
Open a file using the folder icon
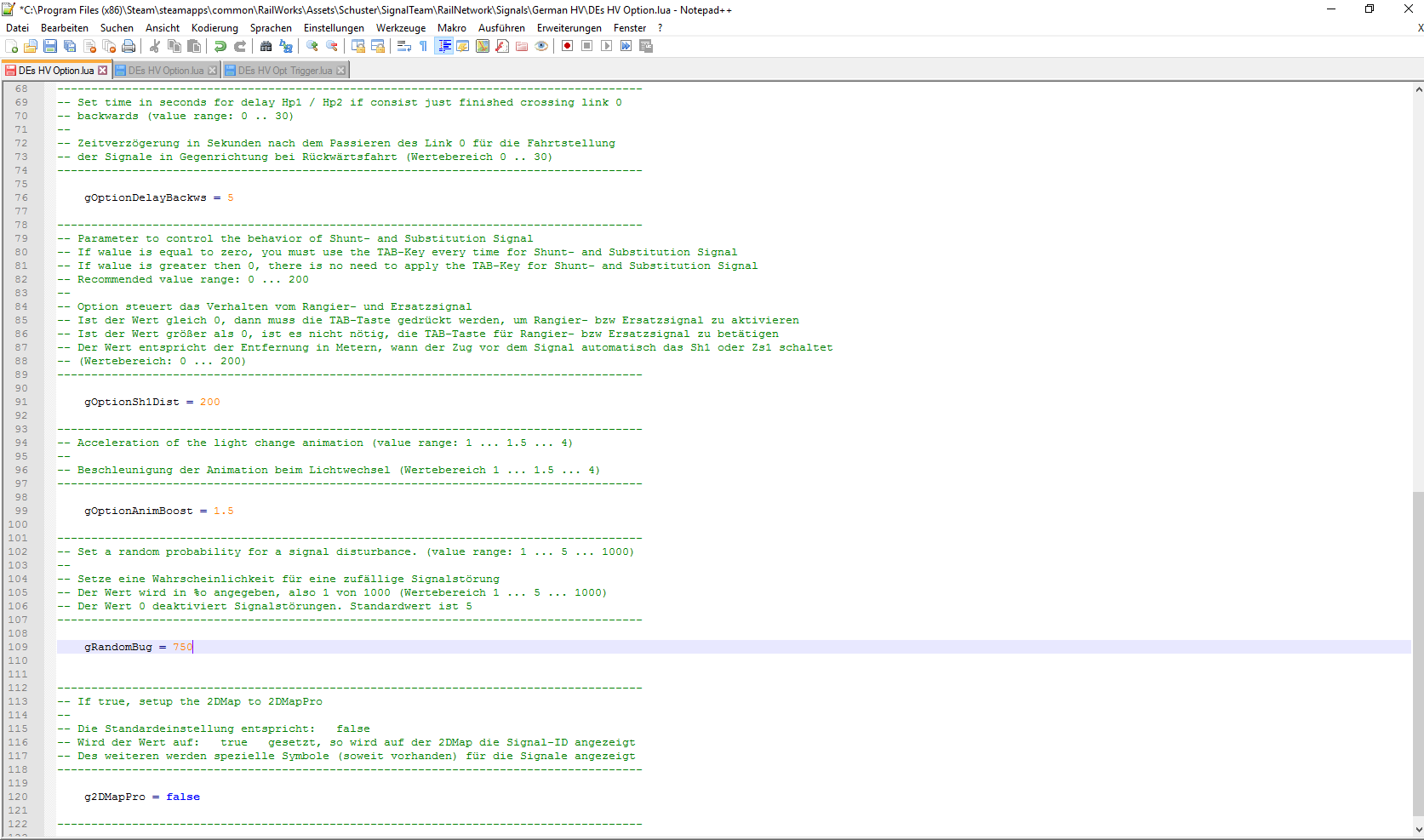pos(31,46)
